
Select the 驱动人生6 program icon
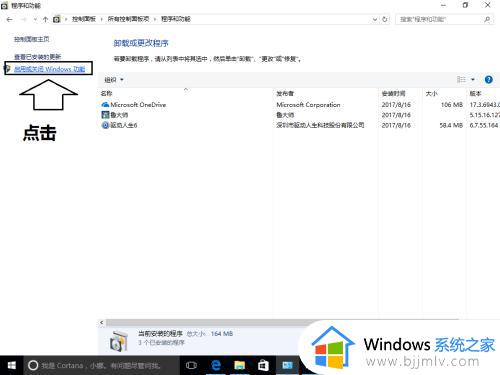click(x=105, y=125)
